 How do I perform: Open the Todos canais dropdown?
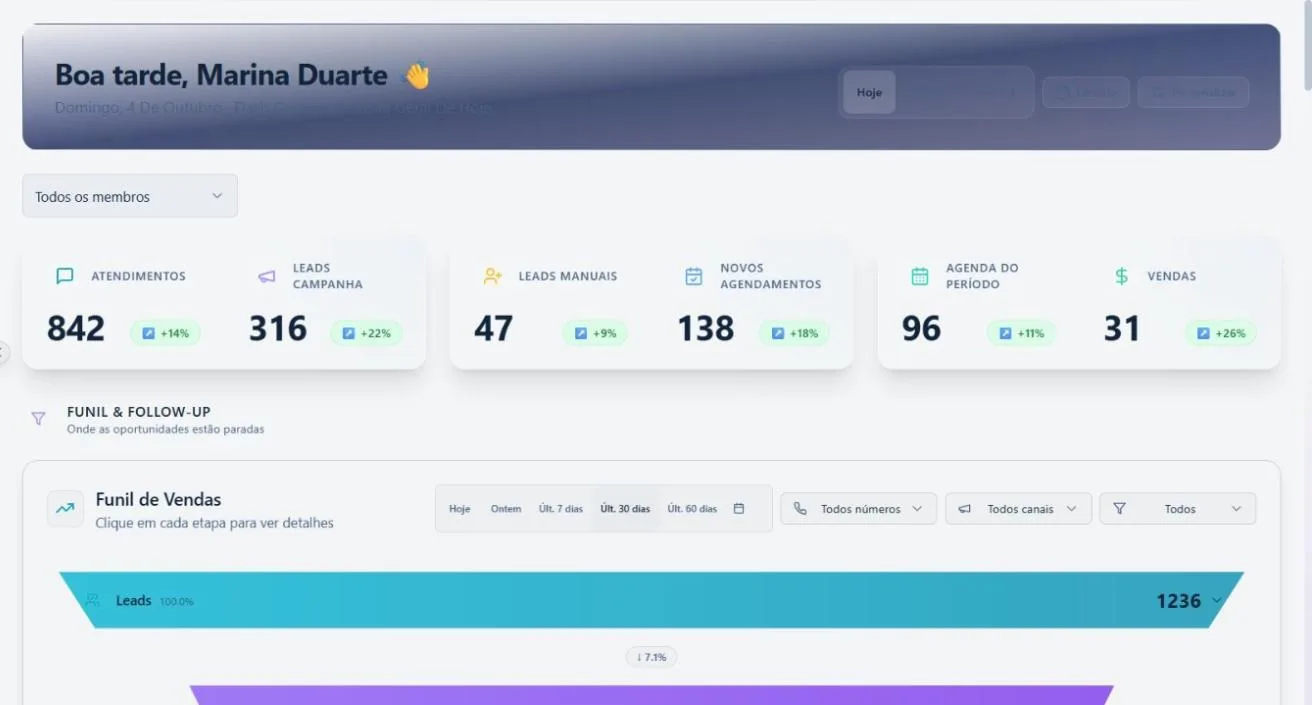[1018, 509]
